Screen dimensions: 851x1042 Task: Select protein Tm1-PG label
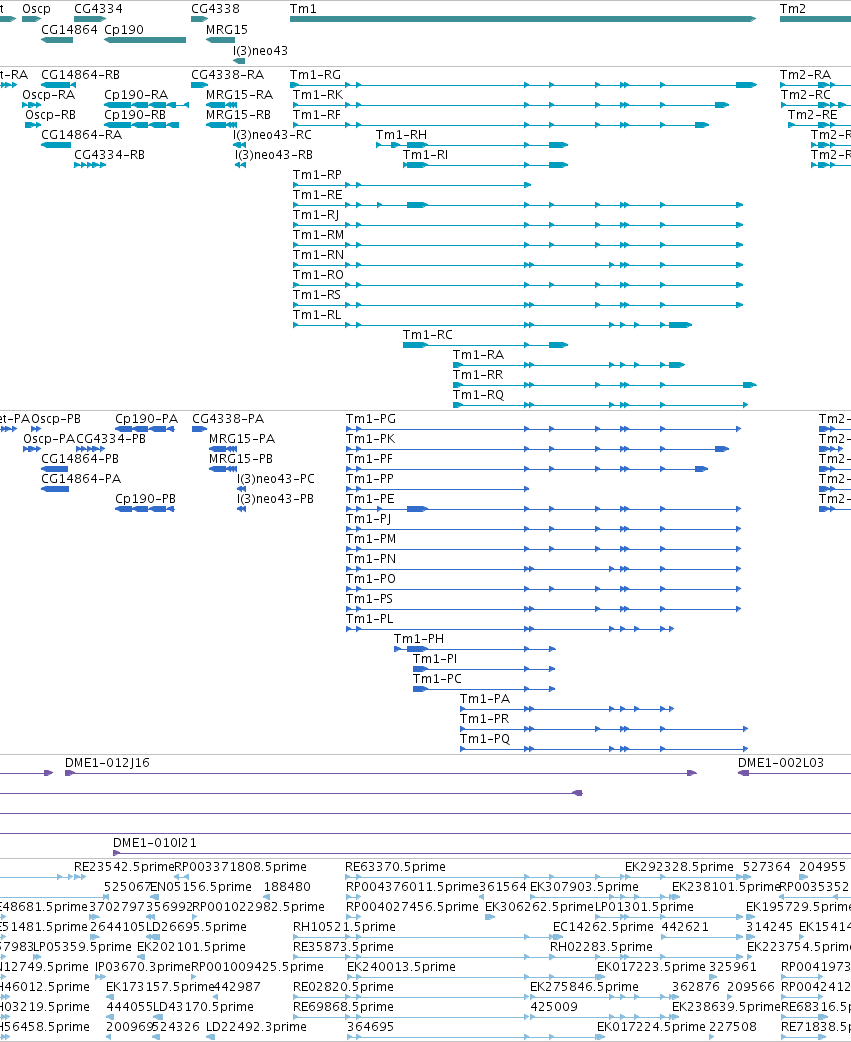click(x=371, y=419)
